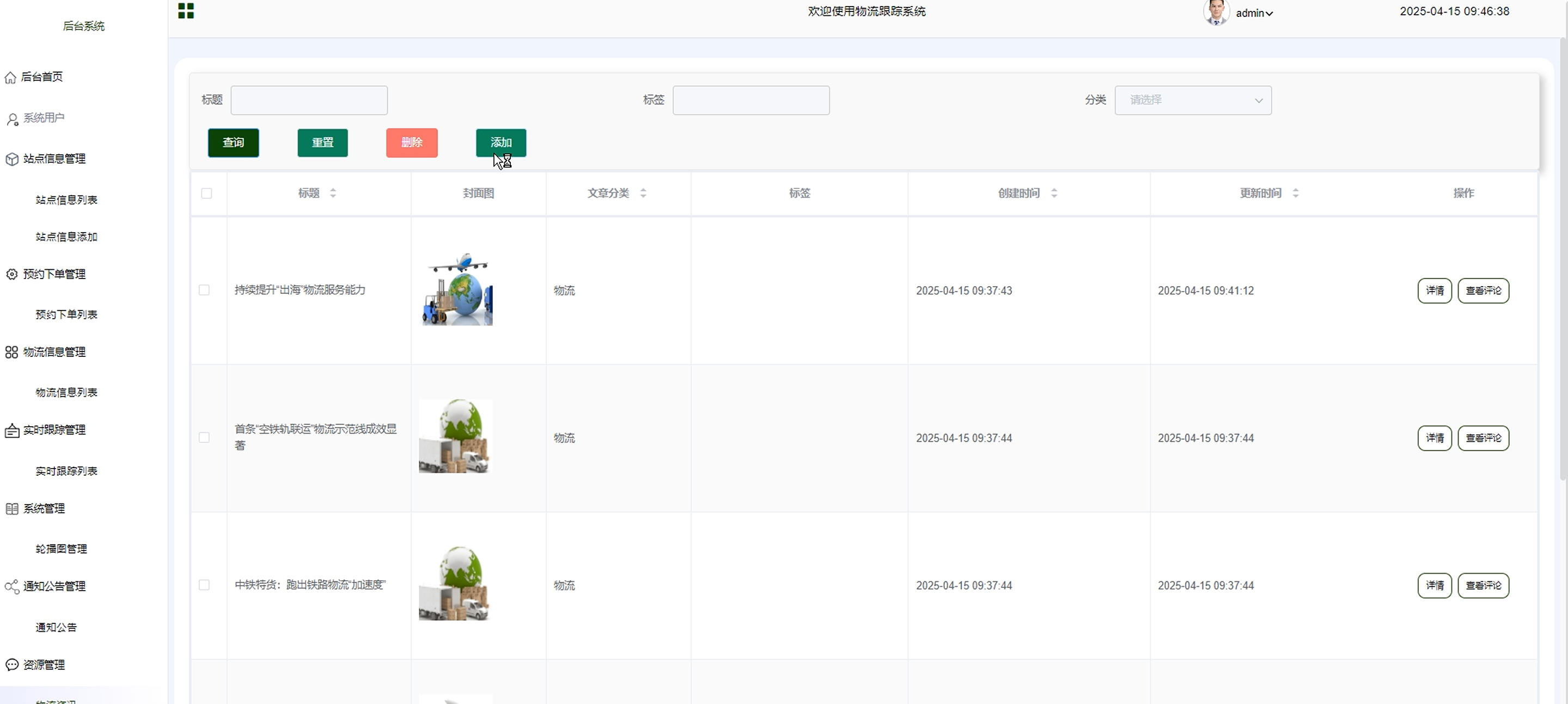
Task: Expand the admin account dropdown
Action: (1254, 14)
